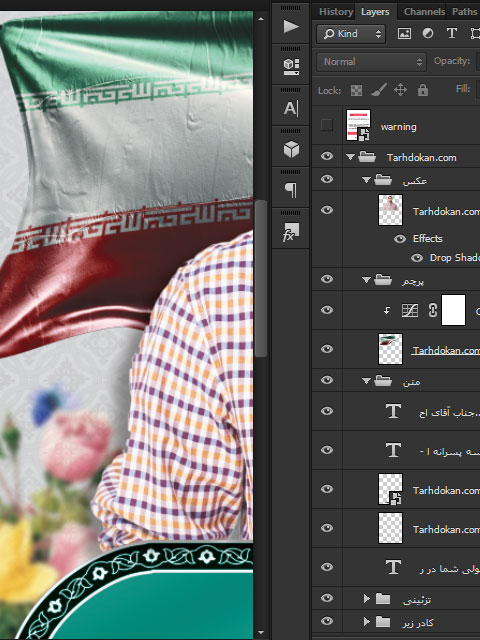Switch to the Layers tab
The image size is (480, 640).
pos(375,12)
